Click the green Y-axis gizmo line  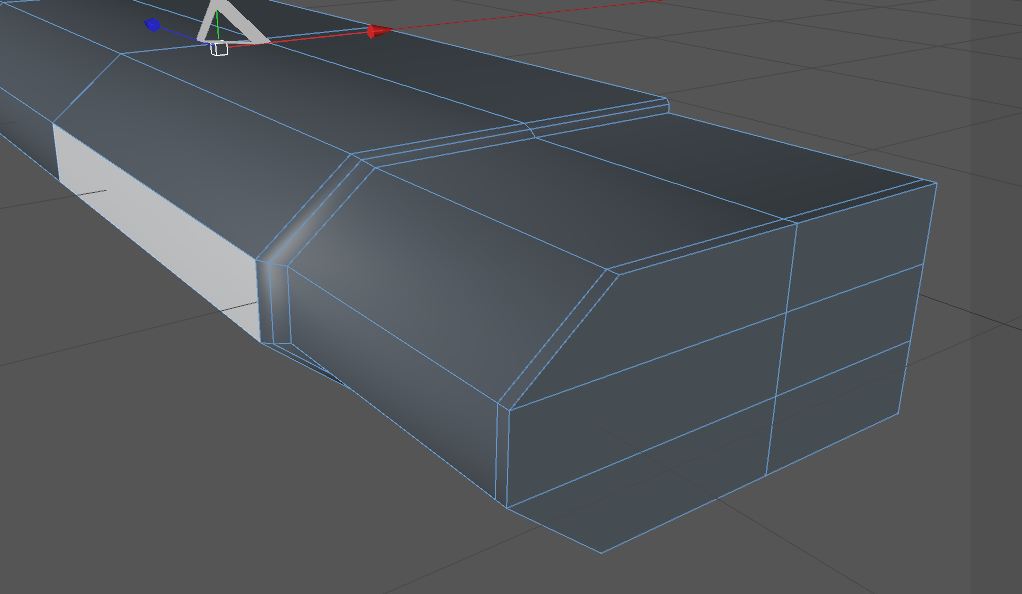pos(218,25)
